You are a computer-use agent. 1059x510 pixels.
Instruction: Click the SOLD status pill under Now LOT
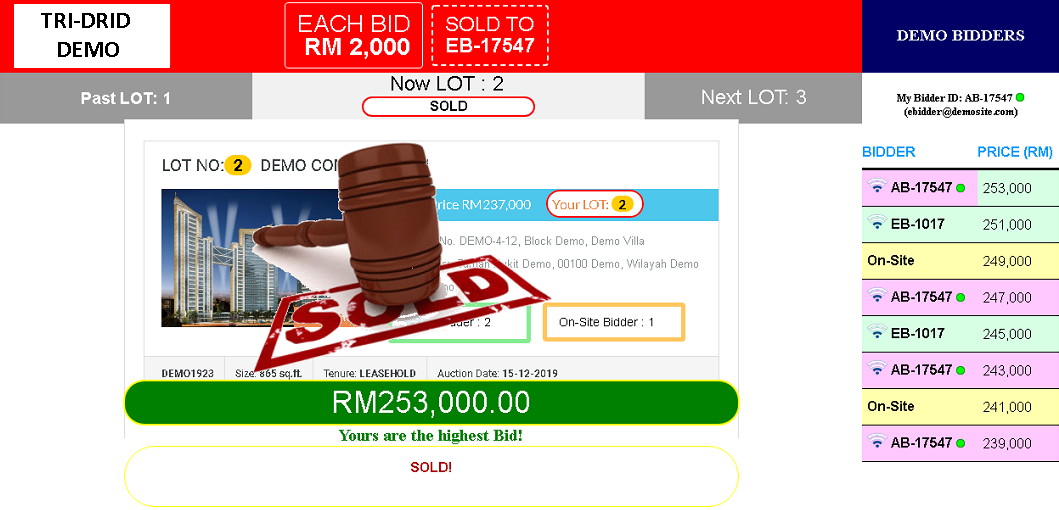pos(448,107)
